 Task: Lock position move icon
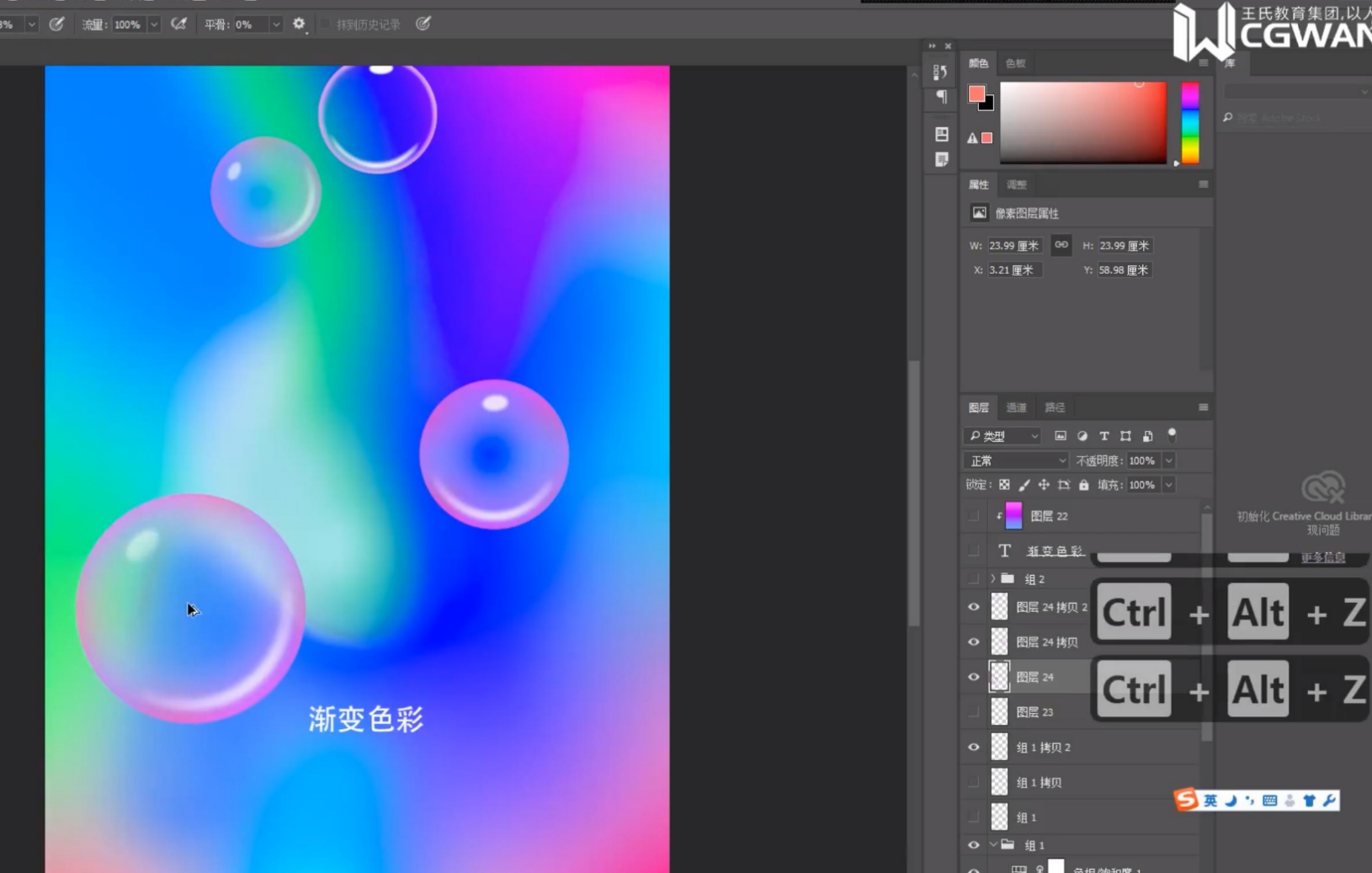[x=1044, y=485]
